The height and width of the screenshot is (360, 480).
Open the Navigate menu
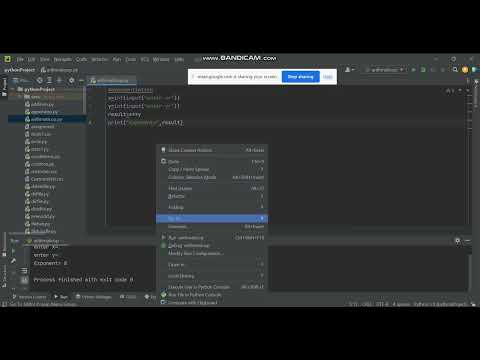point(62,59)
